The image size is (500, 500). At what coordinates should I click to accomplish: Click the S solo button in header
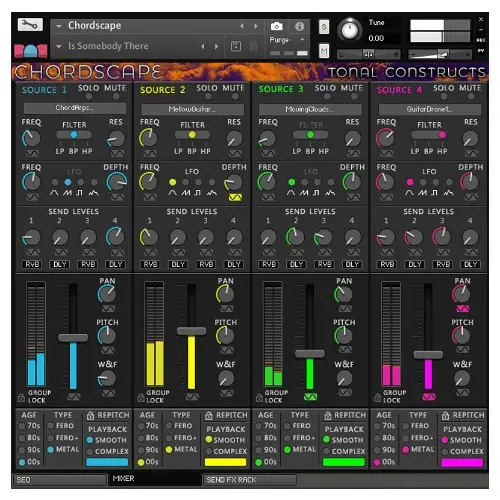click(x=324, y=27)
